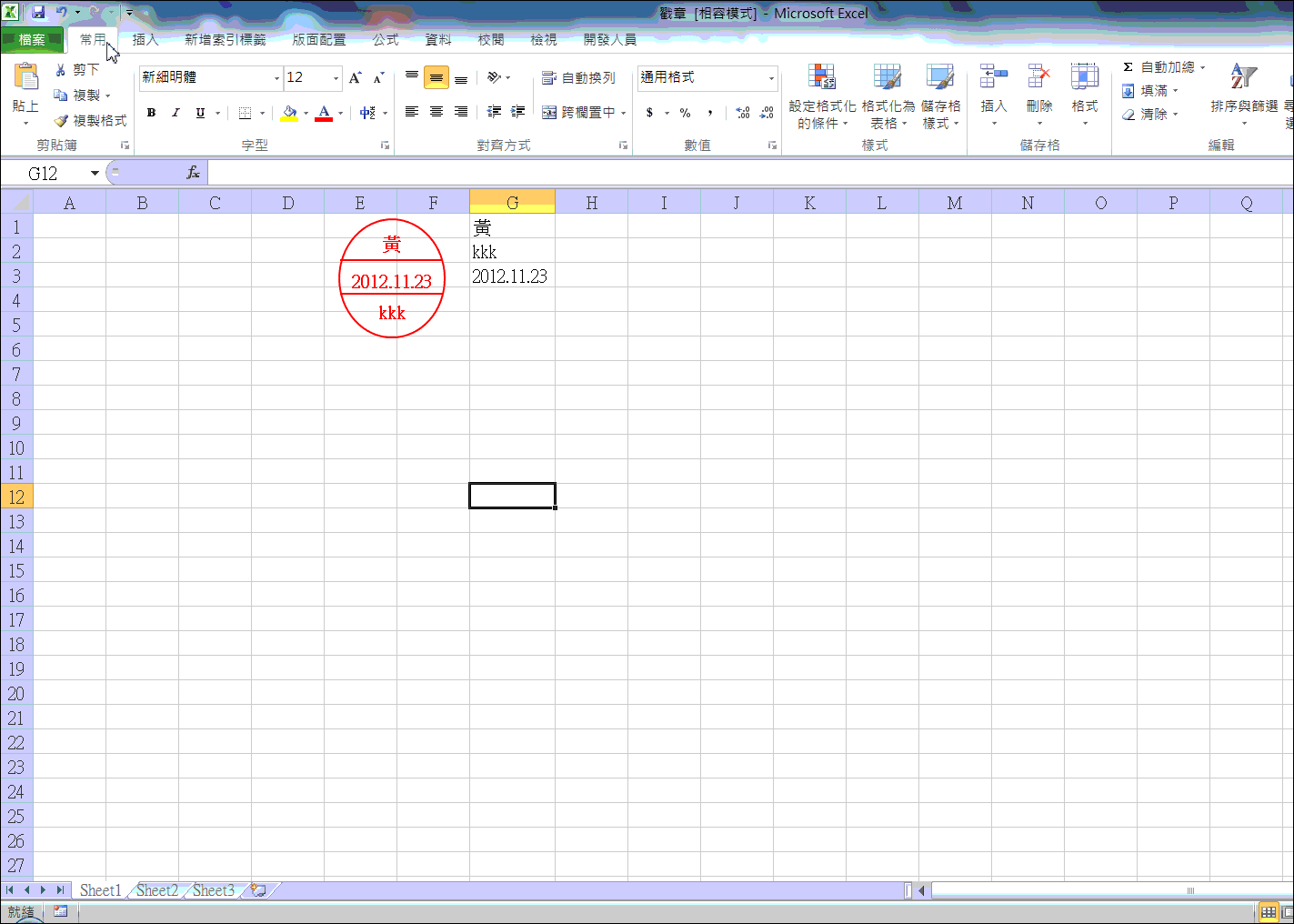Viewport: 1294px width, 924px height.
Task: Click Sort and Filter (排序與篩選) button
Action: pos(1244,95)
